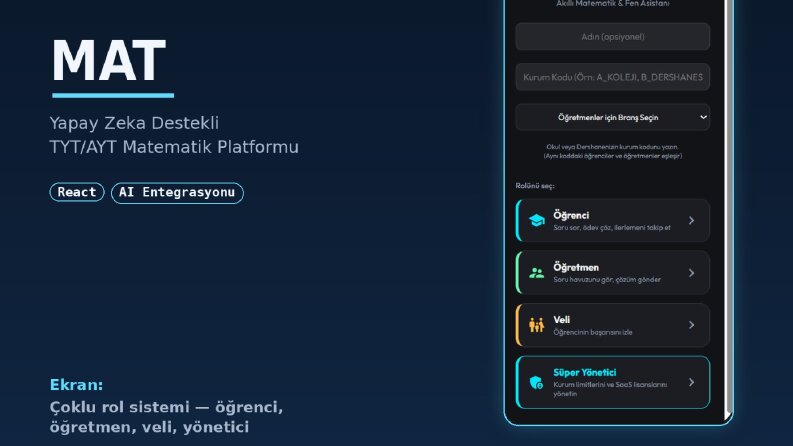Click the MAT title heading
The width and height of the screenshot is (793, 446).
[x=109, y=61]
